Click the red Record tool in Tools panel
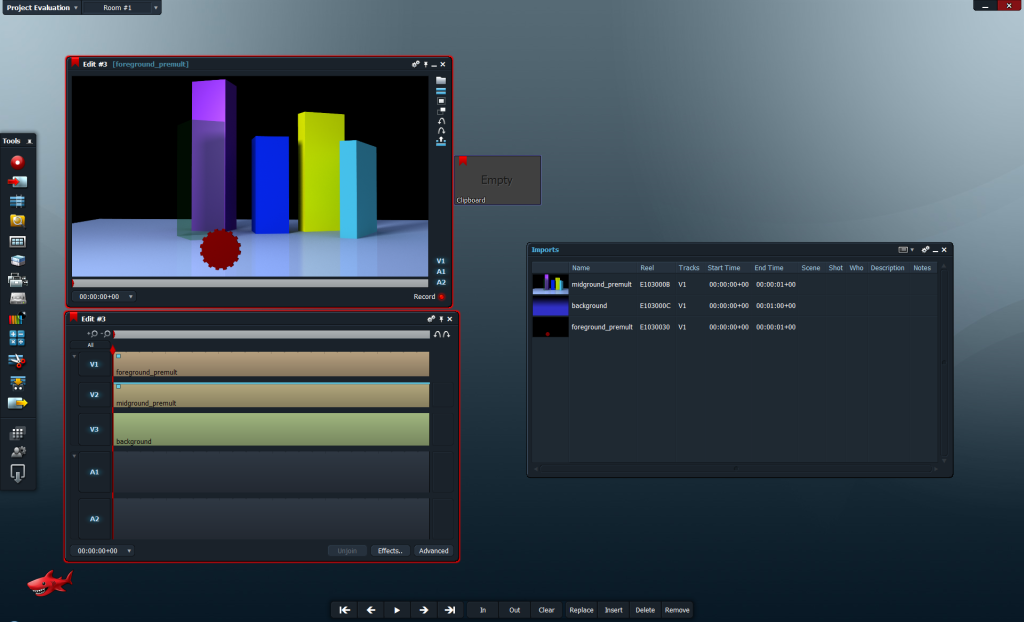The height and width of the screenshot is (622, 1024). click(x=18, y=162)
